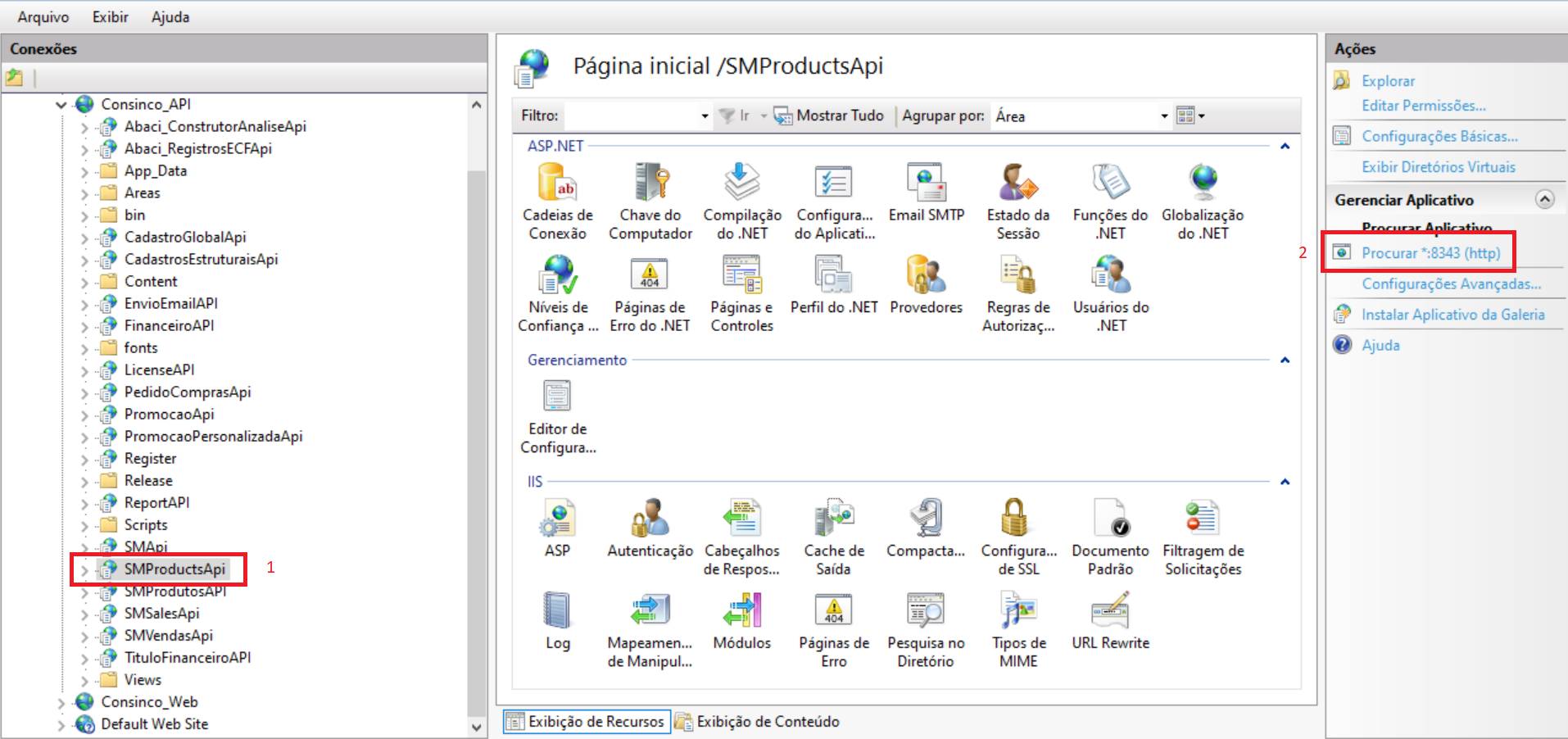Select SMProductsApi in connections tree
This screenshot has width=1568, height=739.
(x=174, y=569)
